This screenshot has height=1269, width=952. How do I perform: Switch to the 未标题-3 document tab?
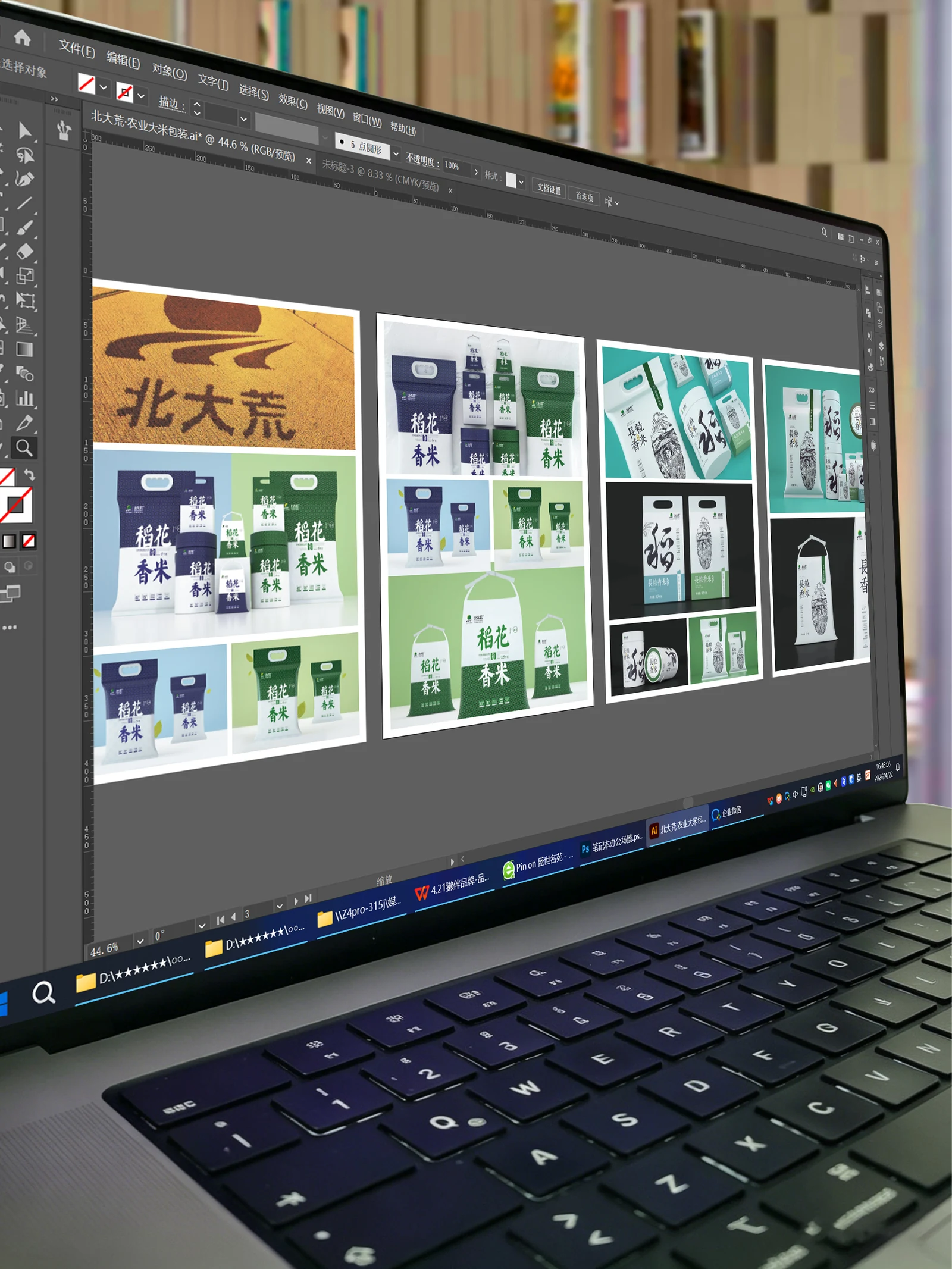click(x=380, y=175)
